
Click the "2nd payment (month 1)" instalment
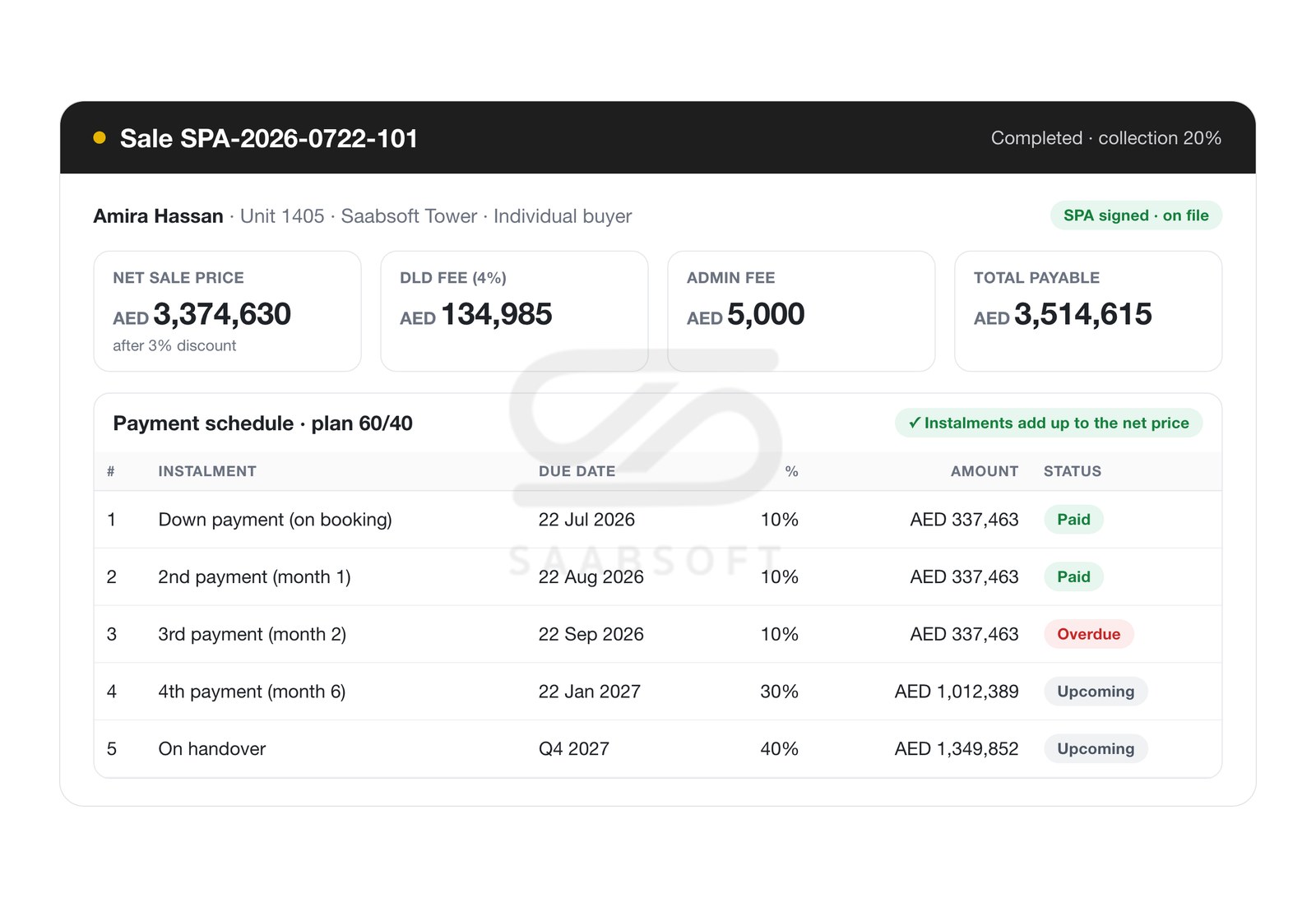(254, 577)
